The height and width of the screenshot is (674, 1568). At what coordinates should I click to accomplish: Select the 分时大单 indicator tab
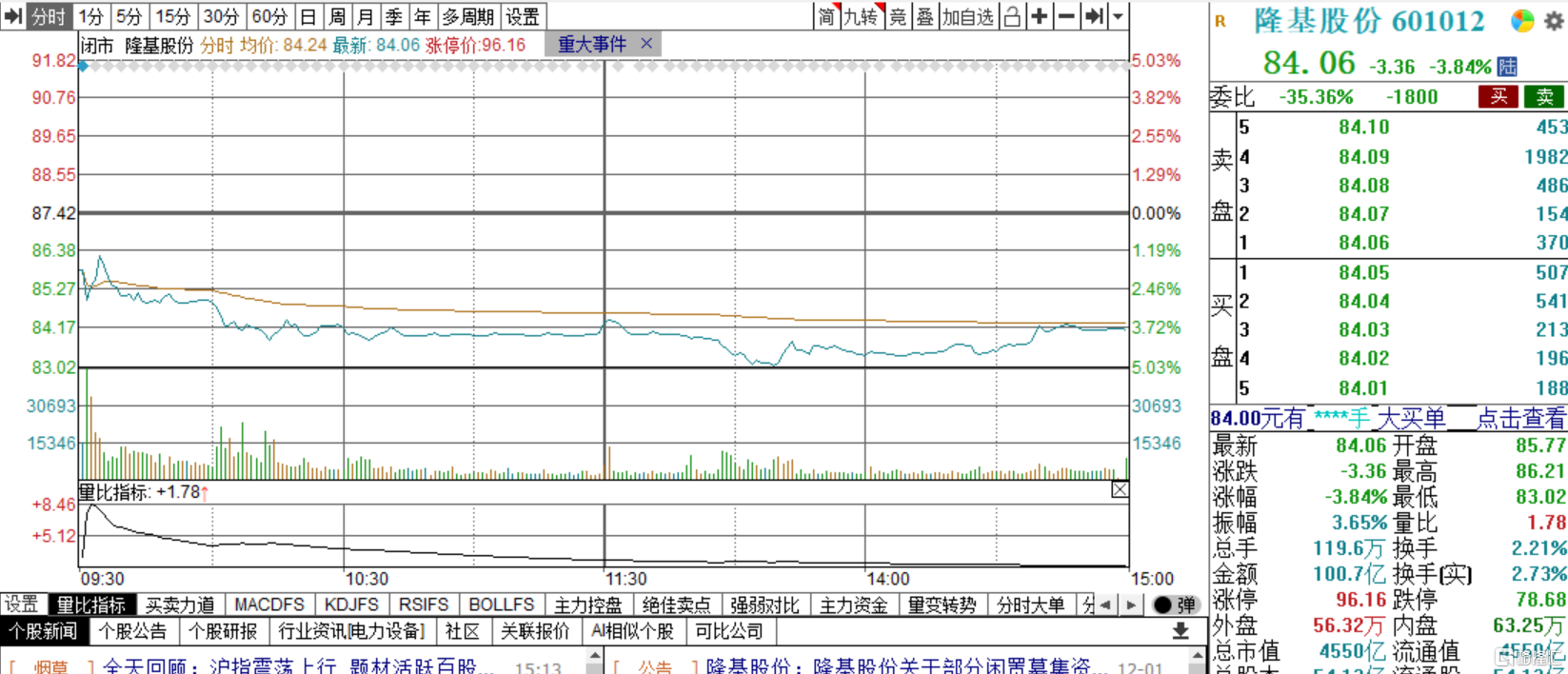click(x=1031, y=605)
